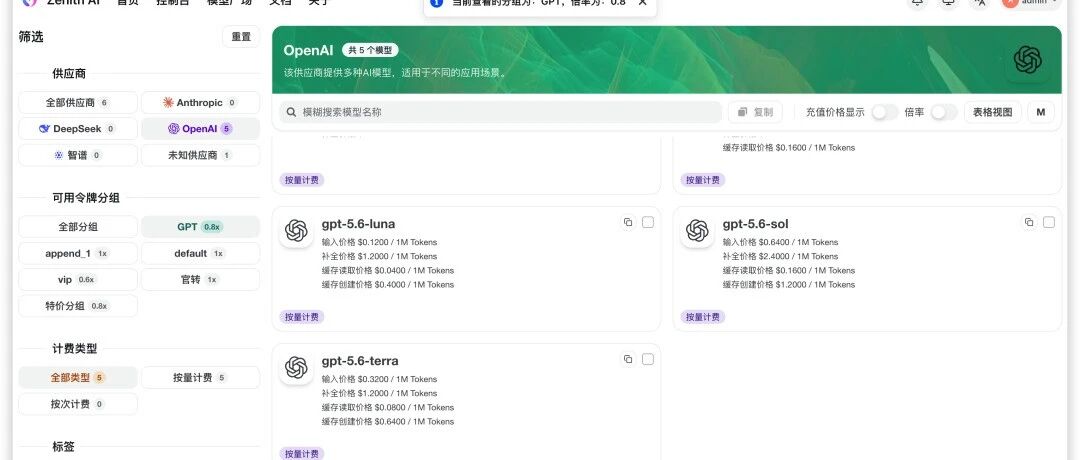Select the gpt-5.6-sol checkbox
This screenshot has height=460, width=1080.
click(x=1048, y=222)
